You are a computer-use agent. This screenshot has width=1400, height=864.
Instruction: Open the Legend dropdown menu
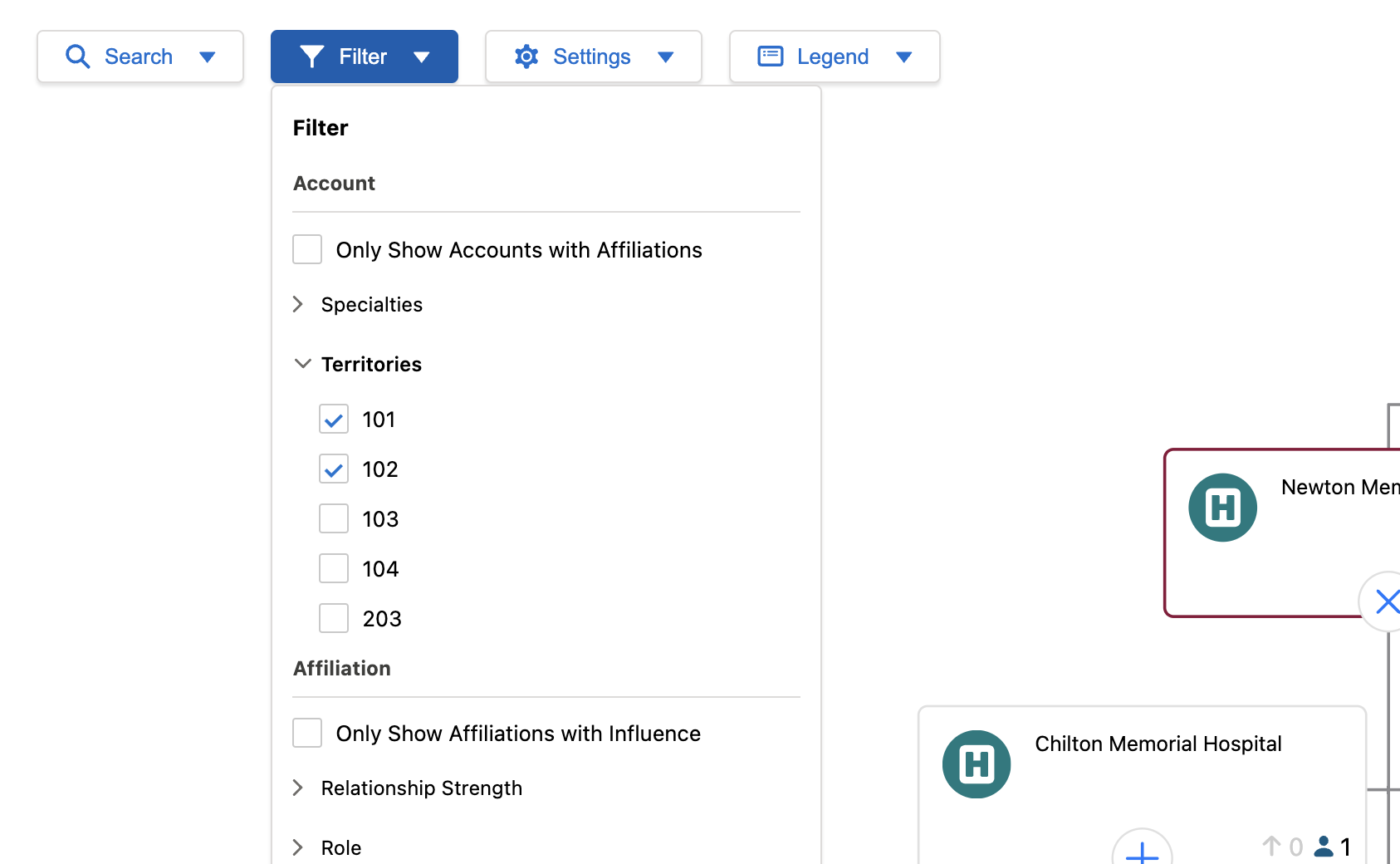point(903,56)
